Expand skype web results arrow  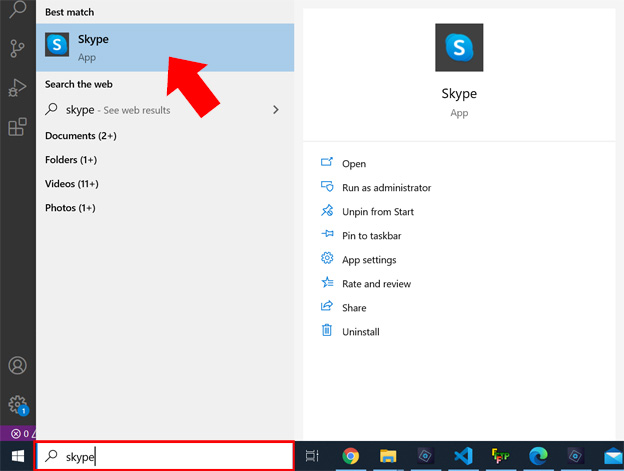coord(275,110)
